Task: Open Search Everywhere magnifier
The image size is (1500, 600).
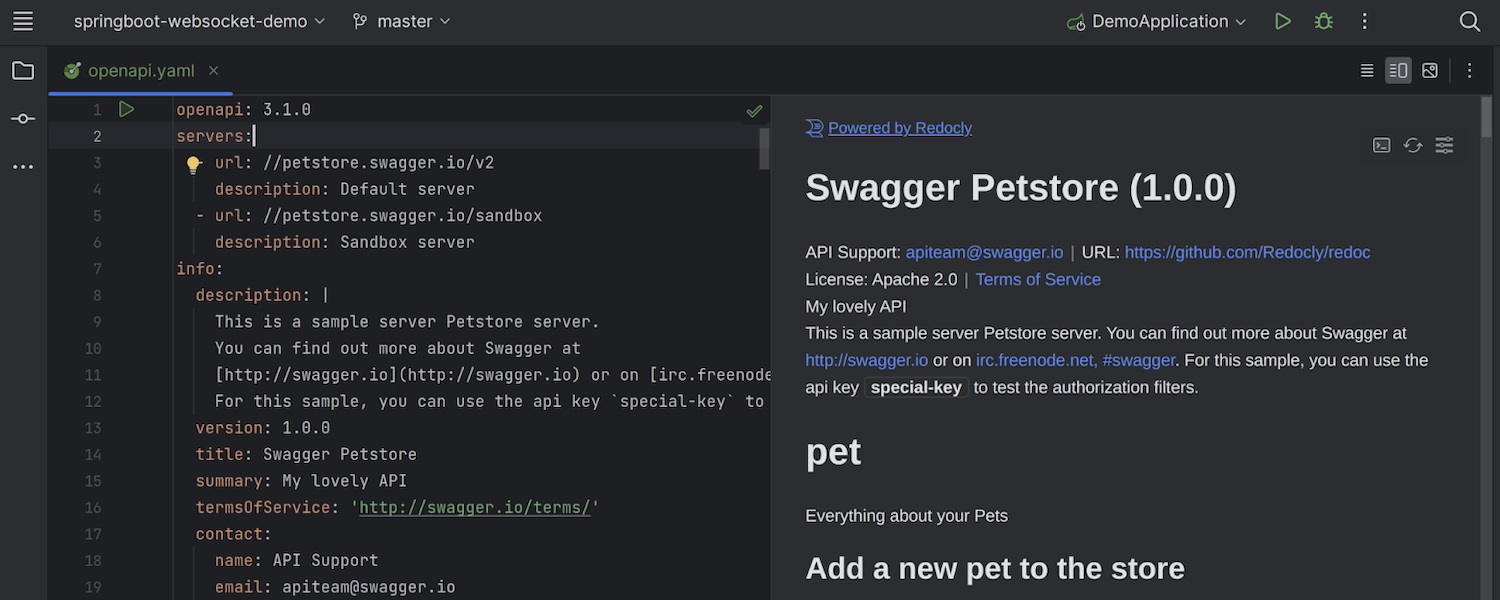Action: point(1469,21)
